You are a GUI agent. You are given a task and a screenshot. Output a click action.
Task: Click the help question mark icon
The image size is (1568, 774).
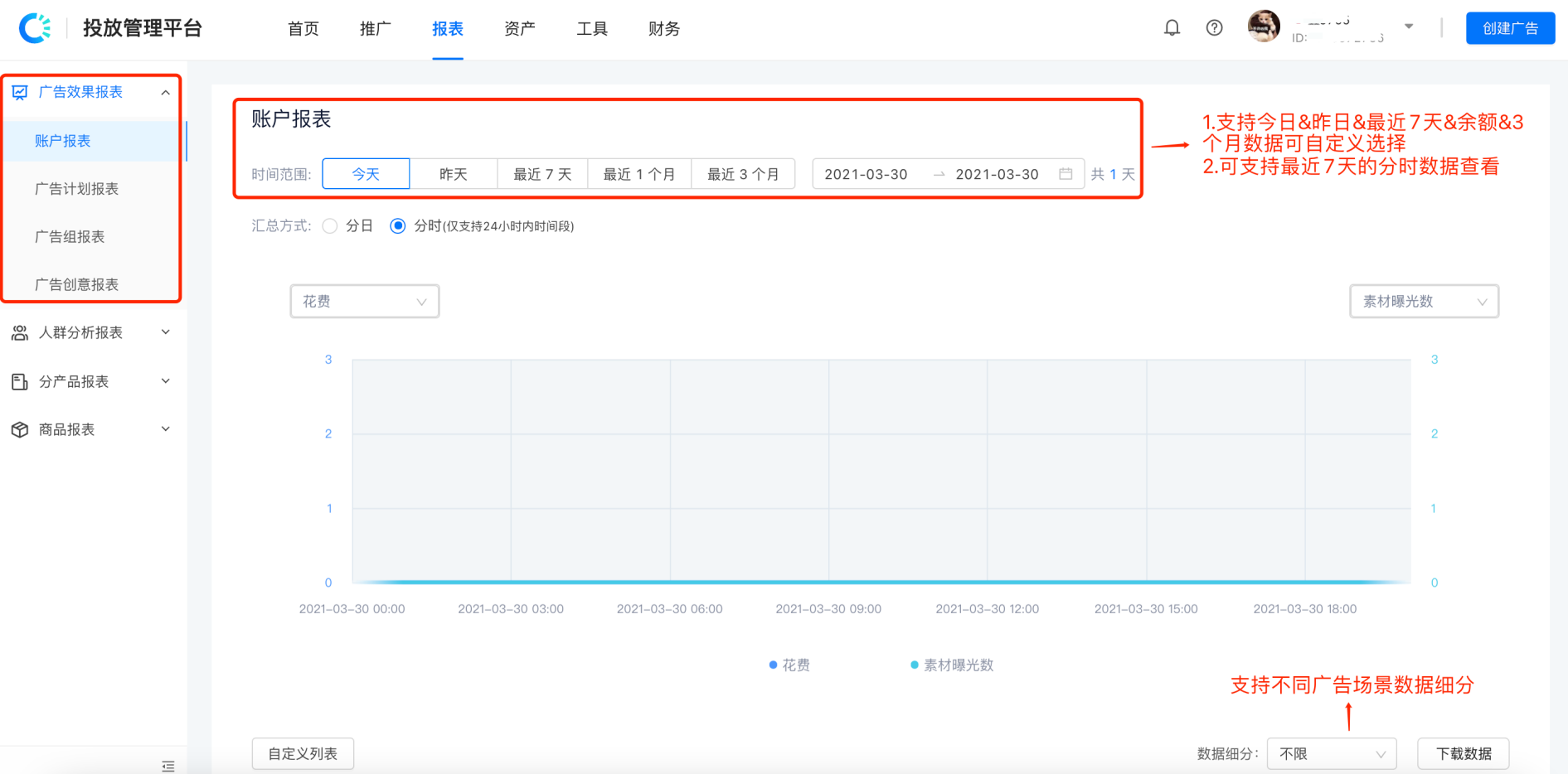click(1214, 27)
